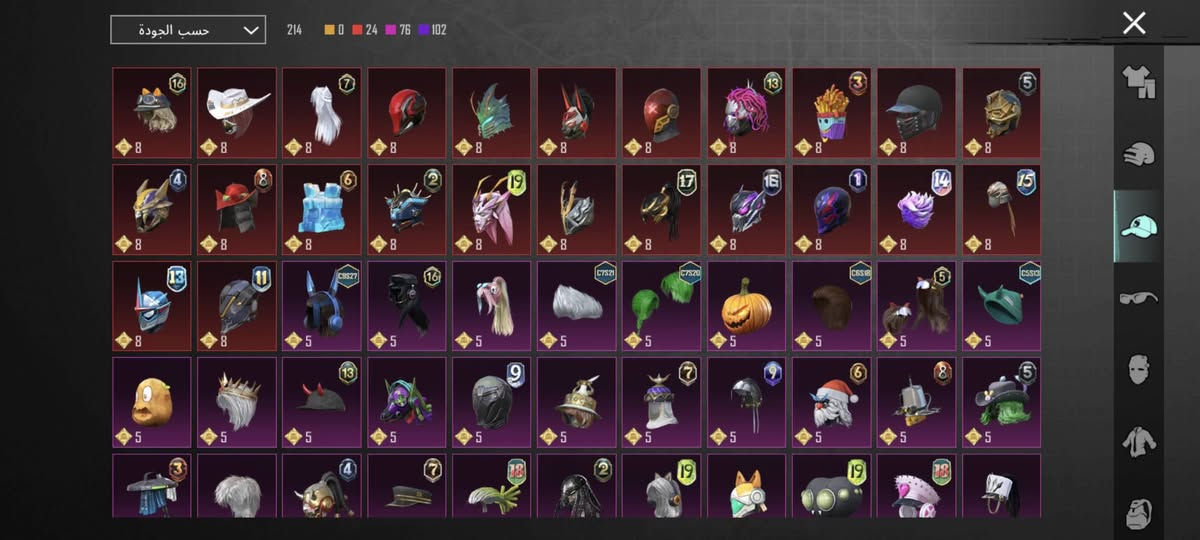This screenshot has width=1200, height=540.
Task: Select the Santa hat with beard
Action: click(x=832, y=403)
